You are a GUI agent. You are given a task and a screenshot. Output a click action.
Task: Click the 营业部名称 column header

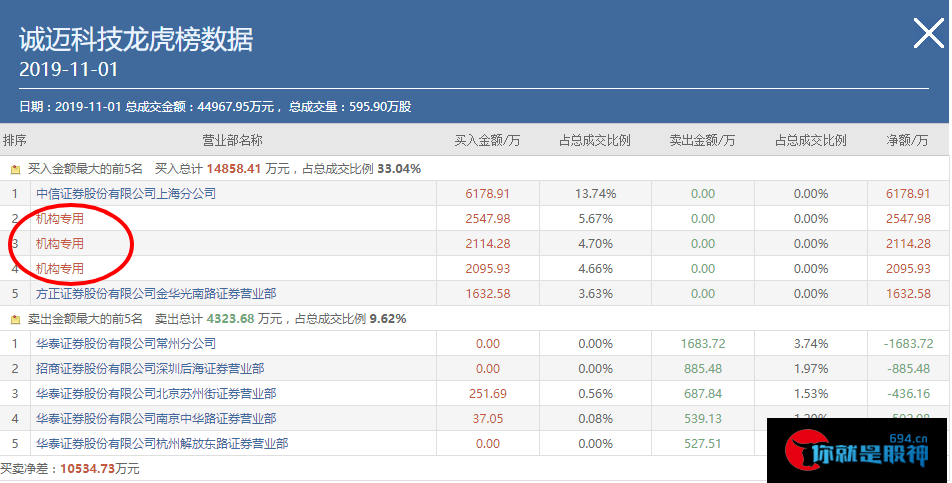coord(233,140)
